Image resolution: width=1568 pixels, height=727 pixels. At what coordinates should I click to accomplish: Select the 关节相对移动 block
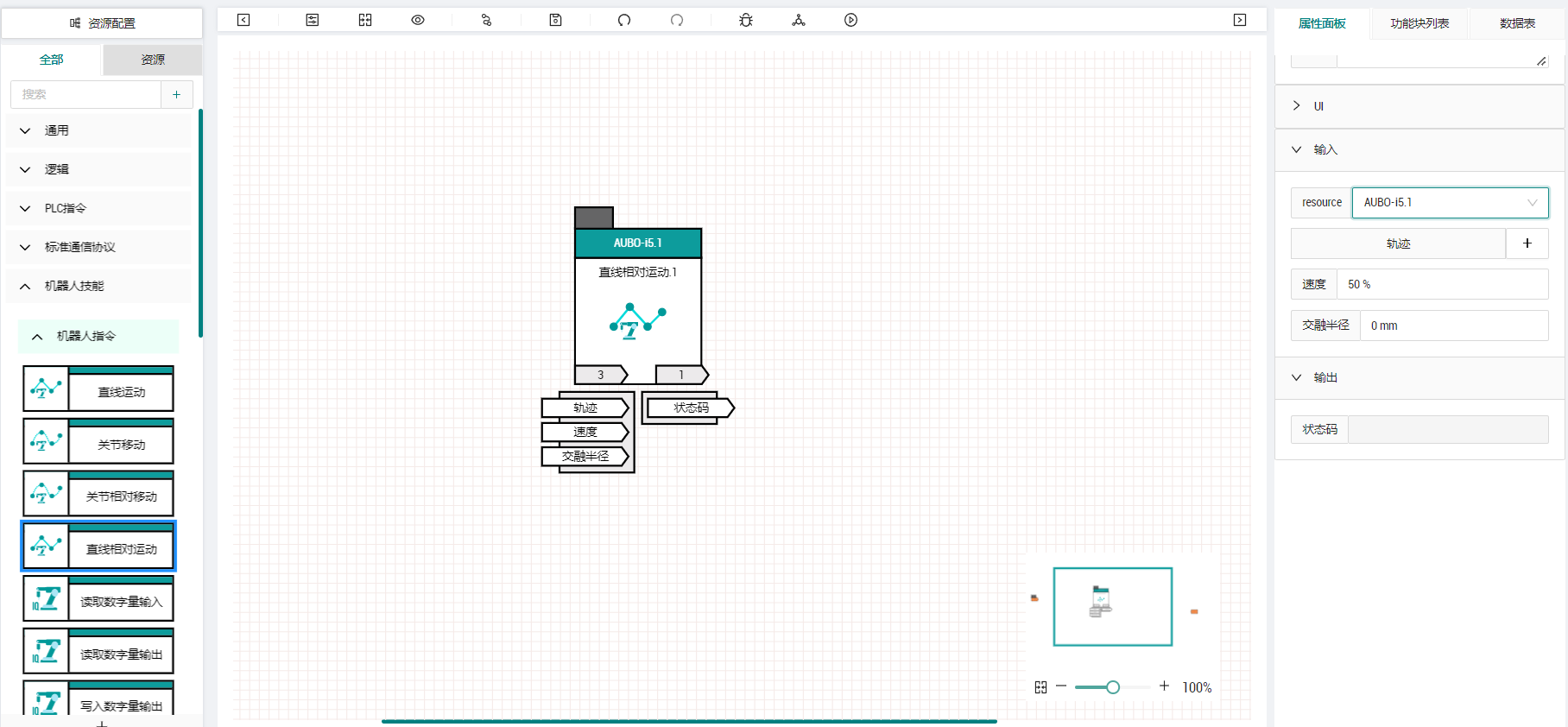click(x=98, y=493)
